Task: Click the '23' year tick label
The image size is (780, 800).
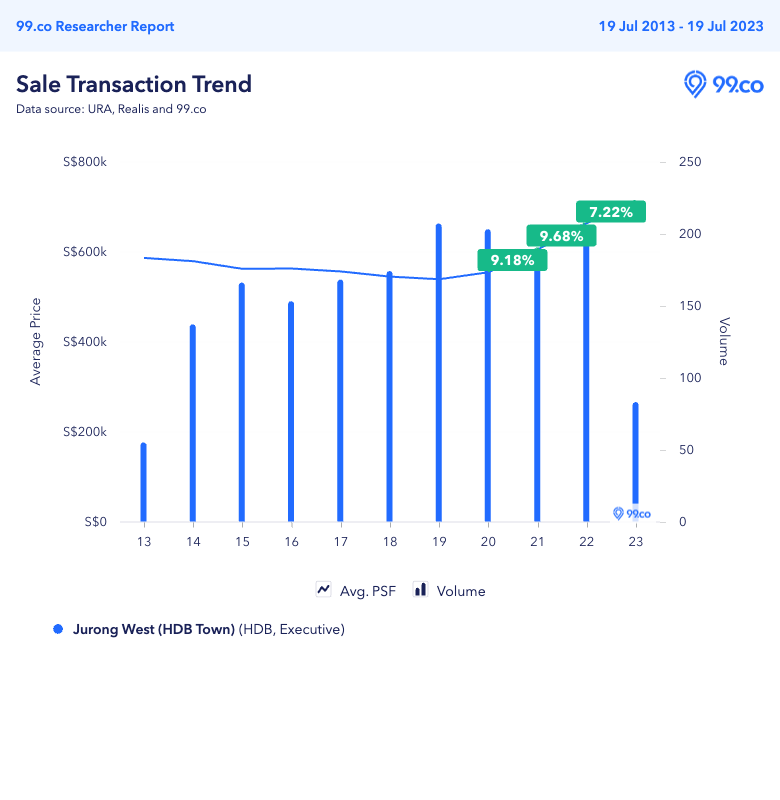Action: tap(636, 541)
